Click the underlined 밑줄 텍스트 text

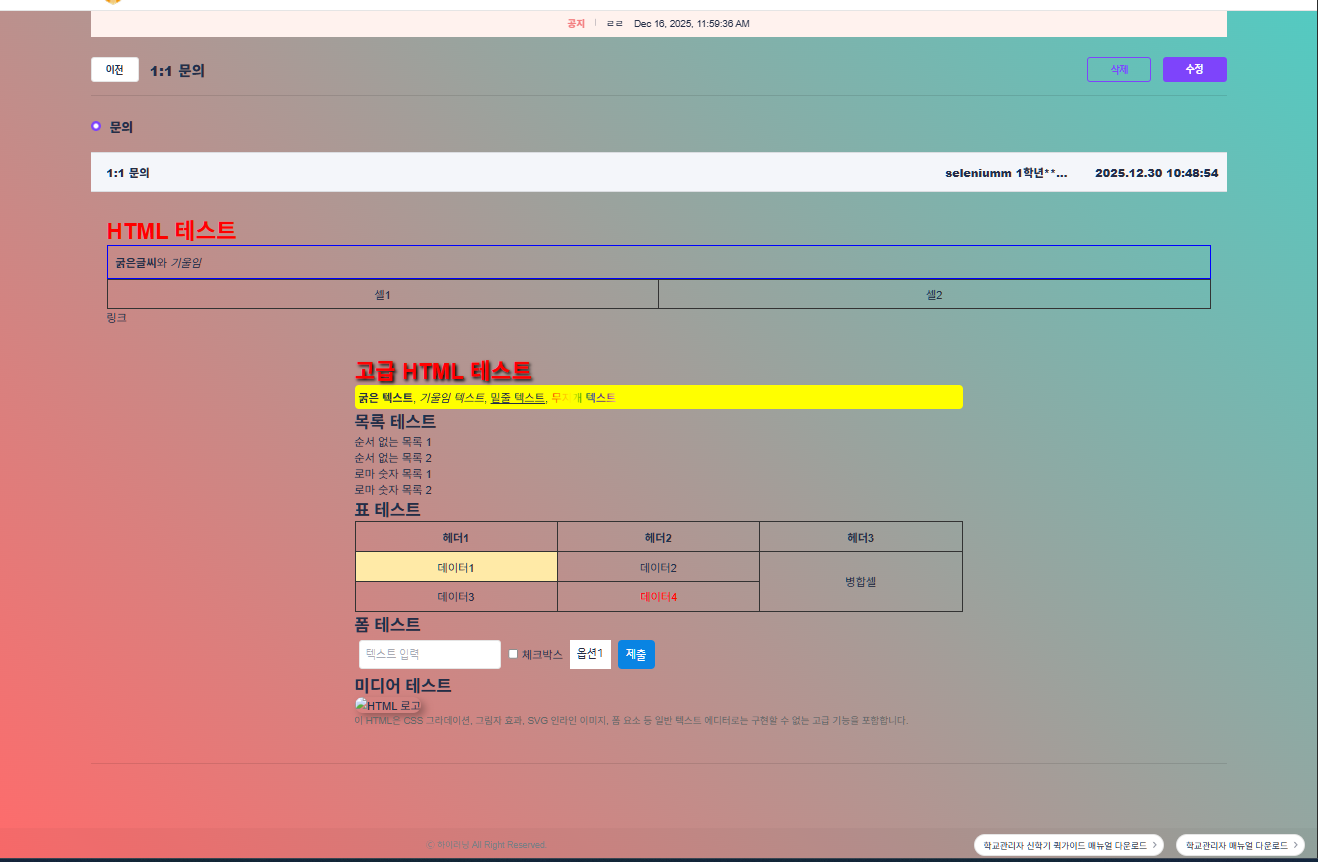[x=517, y=397]
